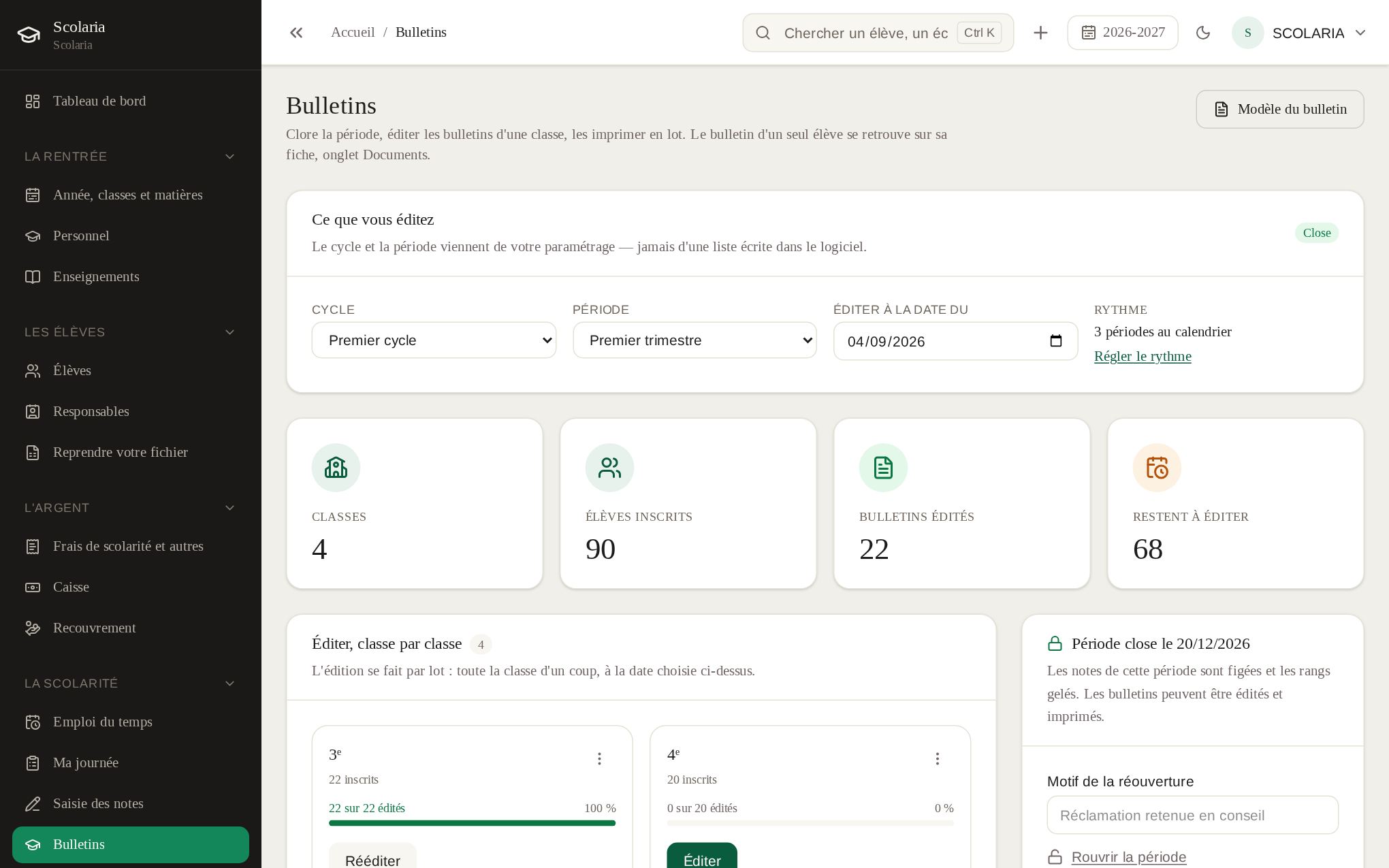1389x868 pixels.
Task: Click the plus icon in top bar
Action: point(1040,33)
